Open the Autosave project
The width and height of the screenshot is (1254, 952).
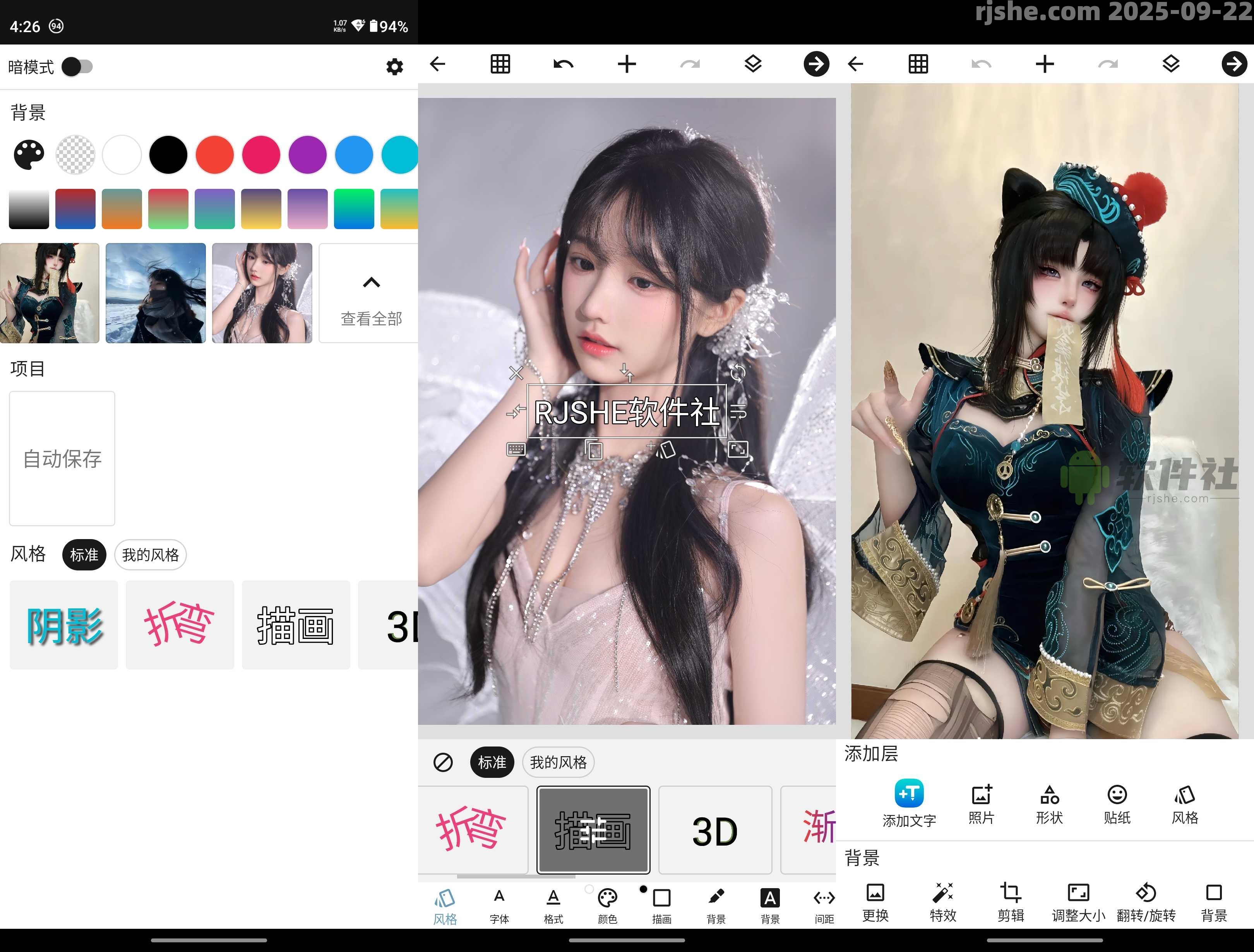coord(62,458)
